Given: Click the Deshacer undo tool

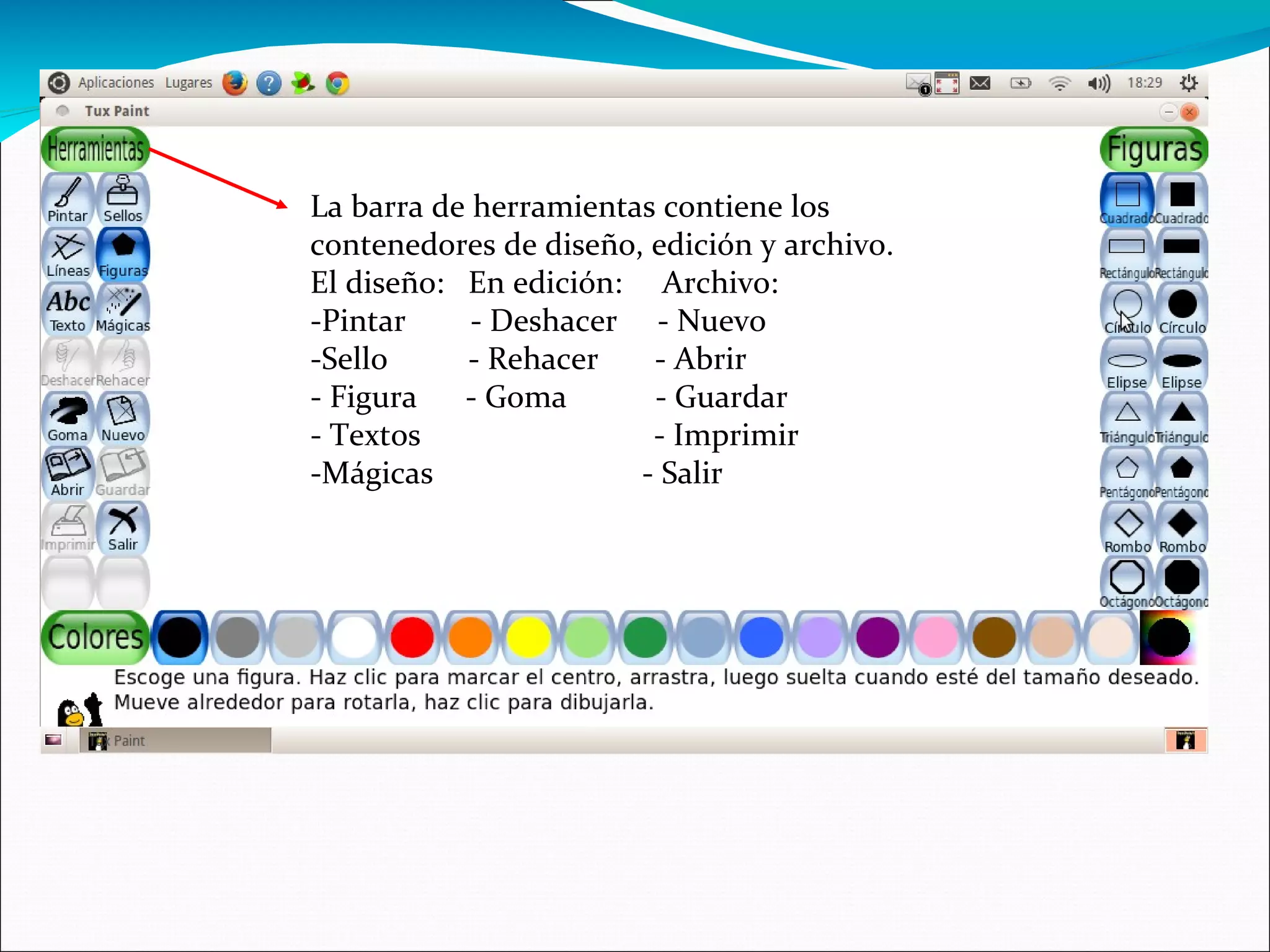Looking at the screenshot, I should click(x=68, y=363).
